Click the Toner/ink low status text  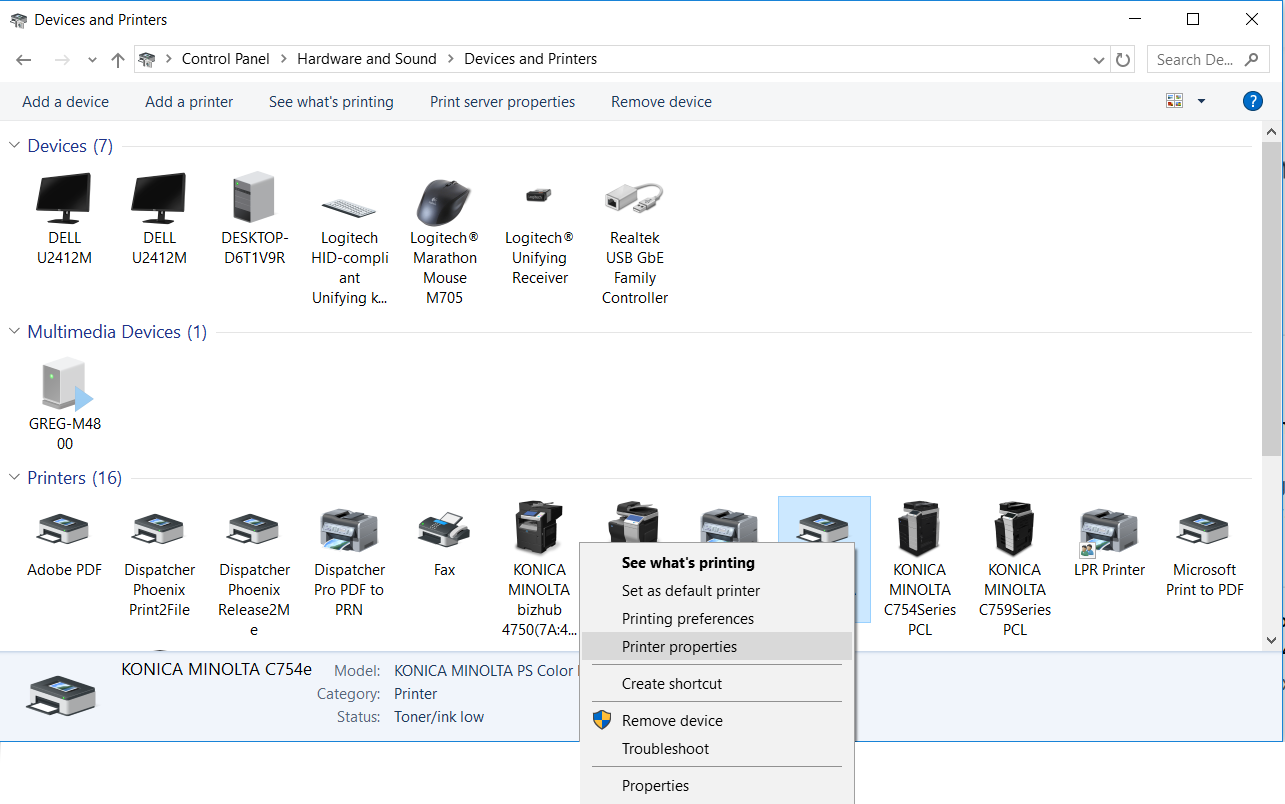(x=439, y=717)
